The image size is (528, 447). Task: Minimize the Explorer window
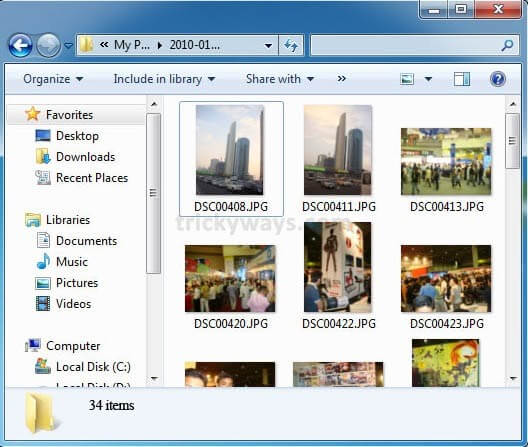pos(434,9)
